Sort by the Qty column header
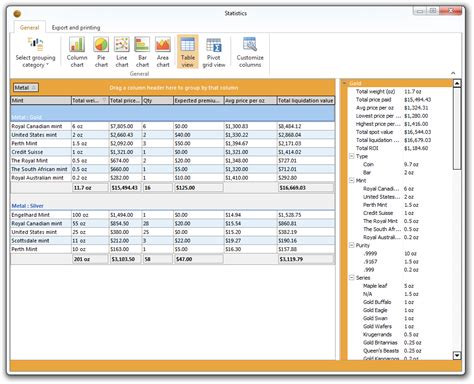 tap(158, 100)
